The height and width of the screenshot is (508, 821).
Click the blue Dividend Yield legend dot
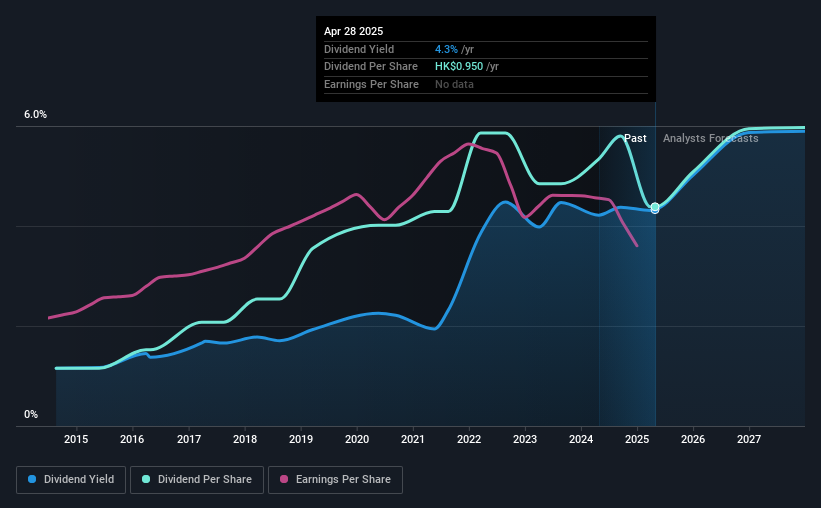point(32,479)
